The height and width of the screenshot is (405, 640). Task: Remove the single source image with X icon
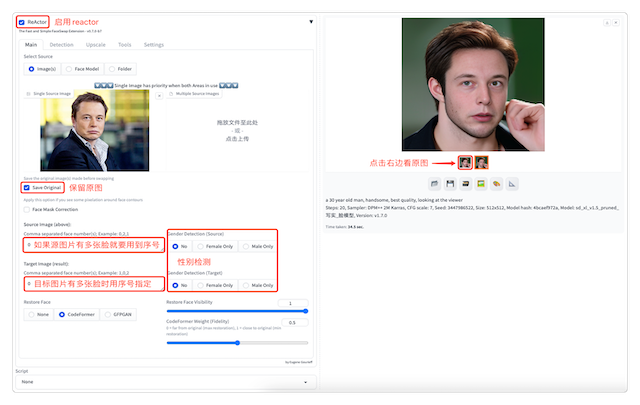point(159,96)
